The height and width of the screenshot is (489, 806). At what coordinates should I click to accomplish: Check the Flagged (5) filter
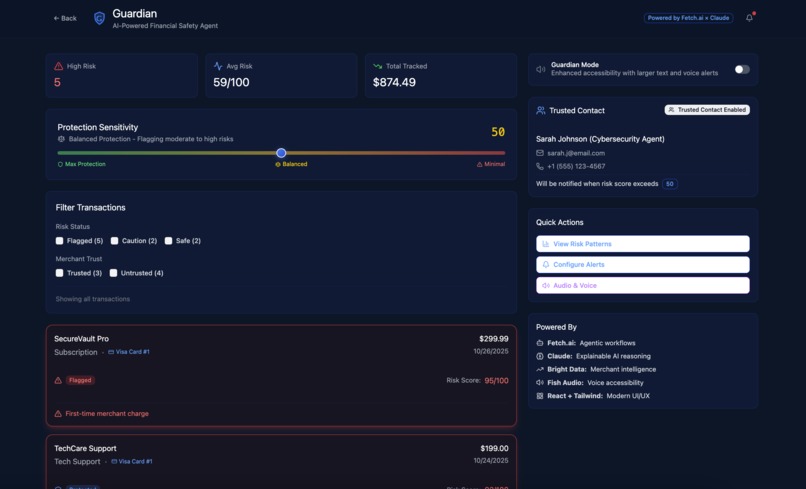60,241
